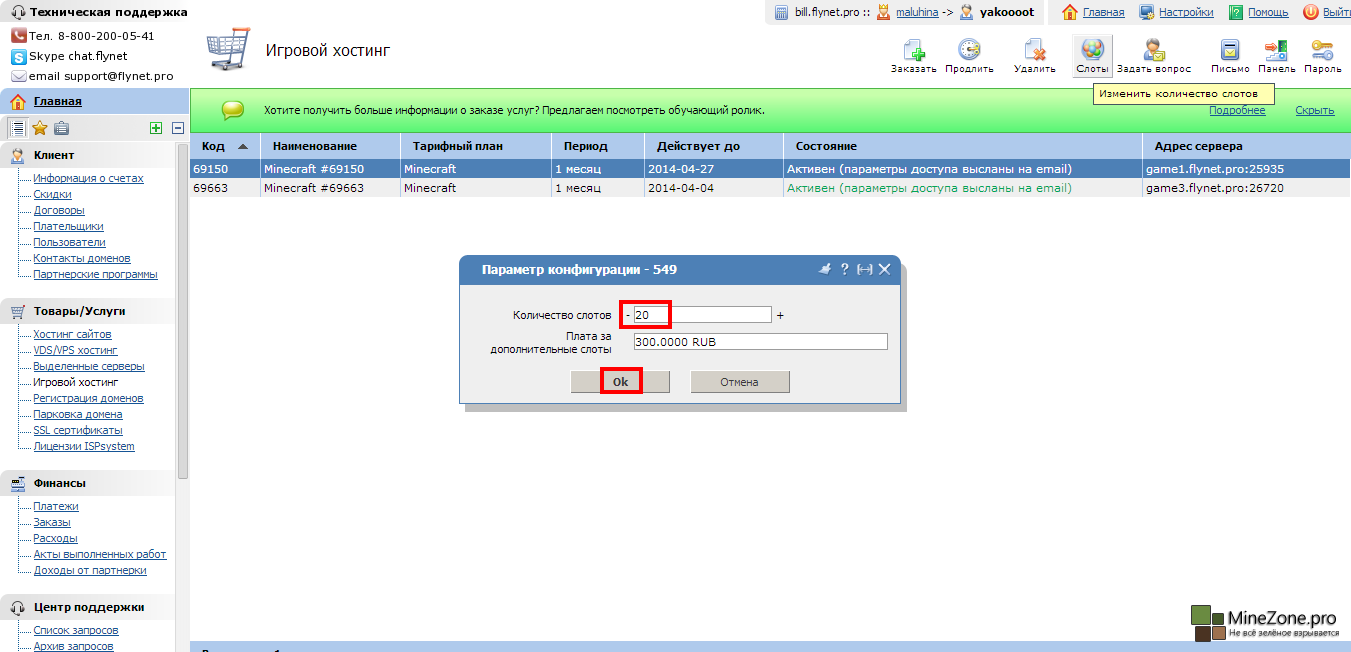
Task: Click the Заказать (order) toolbar icon
Action: coord(913,51)
